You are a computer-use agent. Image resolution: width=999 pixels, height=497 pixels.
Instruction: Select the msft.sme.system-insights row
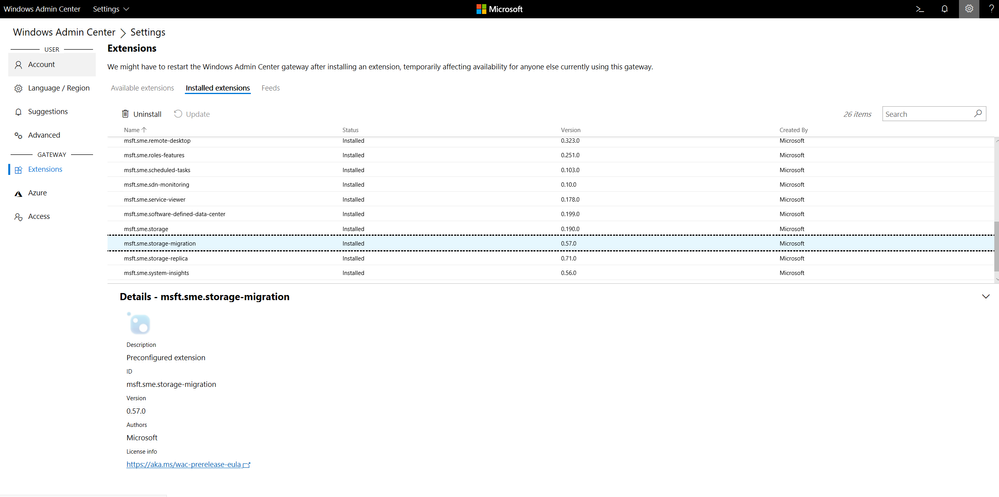pos(550,273)
